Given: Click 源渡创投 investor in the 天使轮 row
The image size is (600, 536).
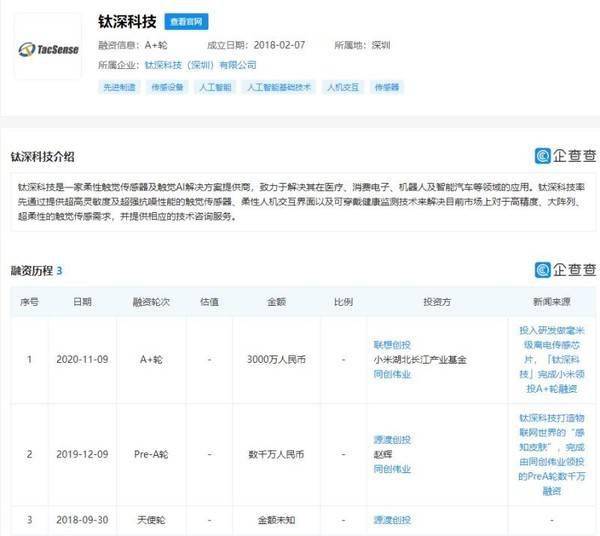Looking at the screenshot, I should (392, 520).
